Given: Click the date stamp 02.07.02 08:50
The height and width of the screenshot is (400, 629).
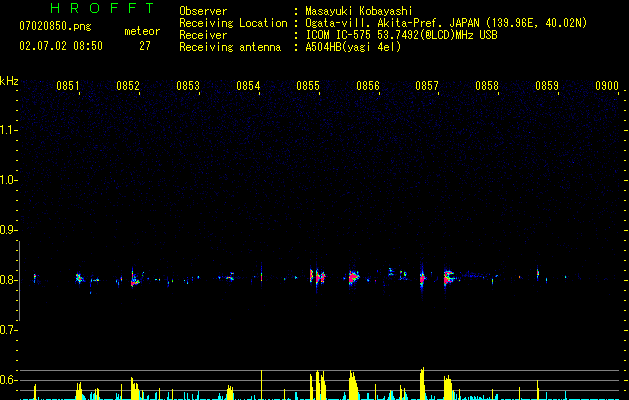Looking at the screenshot, I should click(x=61, y=46).
